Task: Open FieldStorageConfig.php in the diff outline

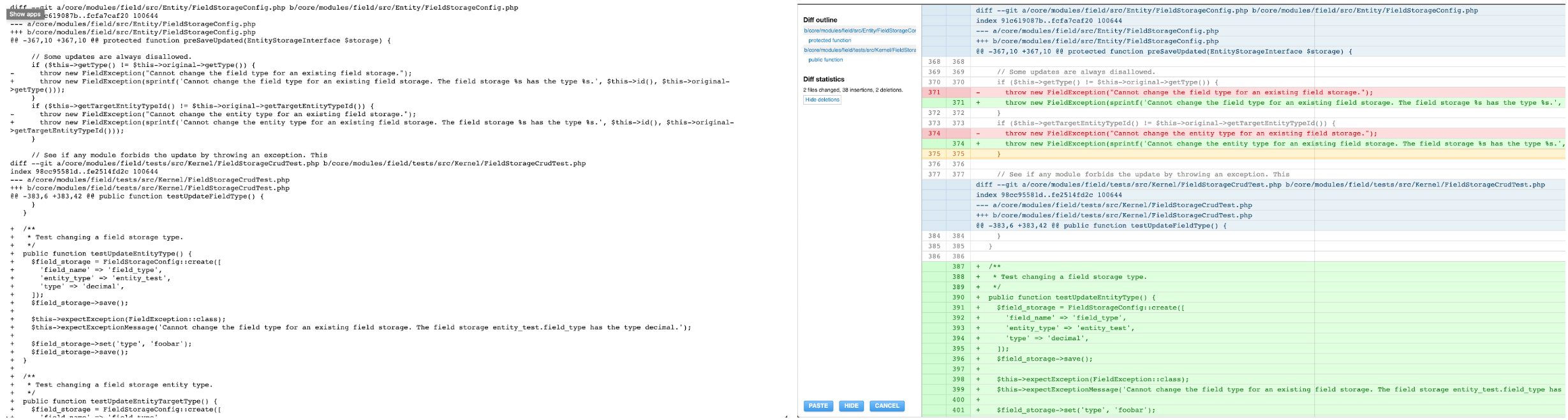Action: click(x=859, y=31)
